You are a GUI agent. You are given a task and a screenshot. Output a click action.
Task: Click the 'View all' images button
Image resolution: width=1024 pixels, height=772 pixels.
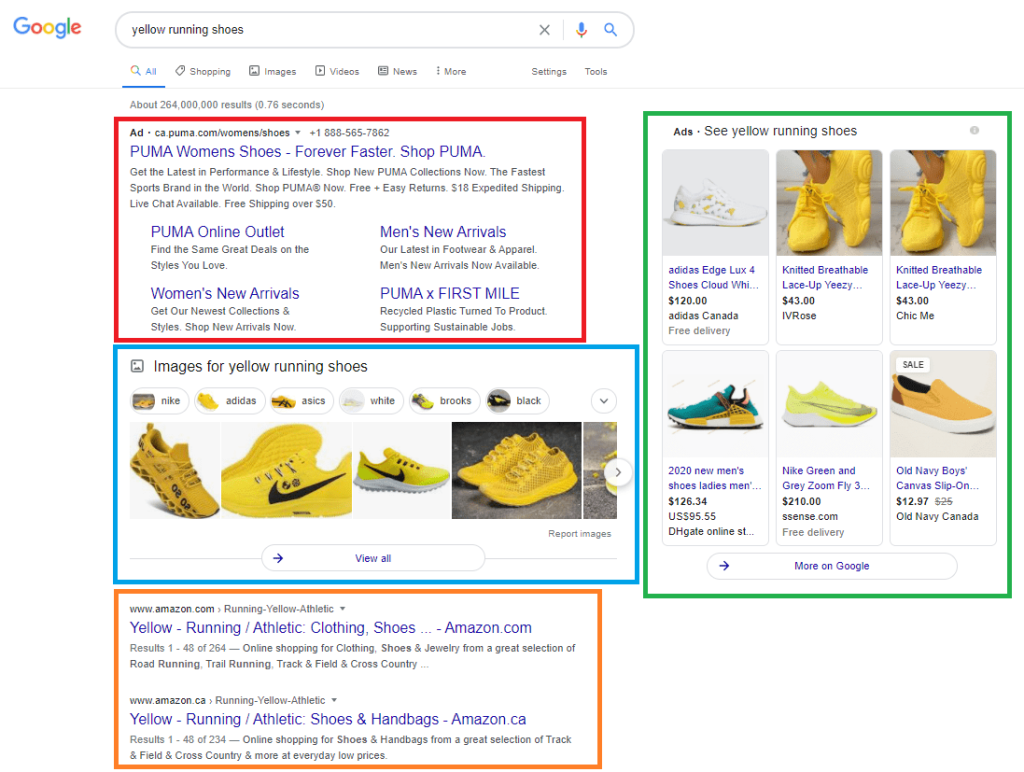(x=372, y=558)
